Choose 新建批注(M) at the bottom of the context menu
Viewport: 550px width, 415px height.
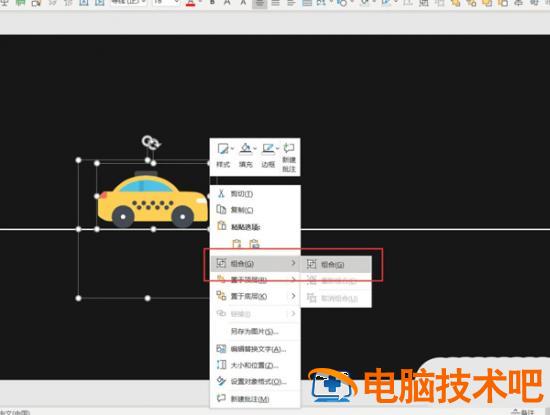255,399
